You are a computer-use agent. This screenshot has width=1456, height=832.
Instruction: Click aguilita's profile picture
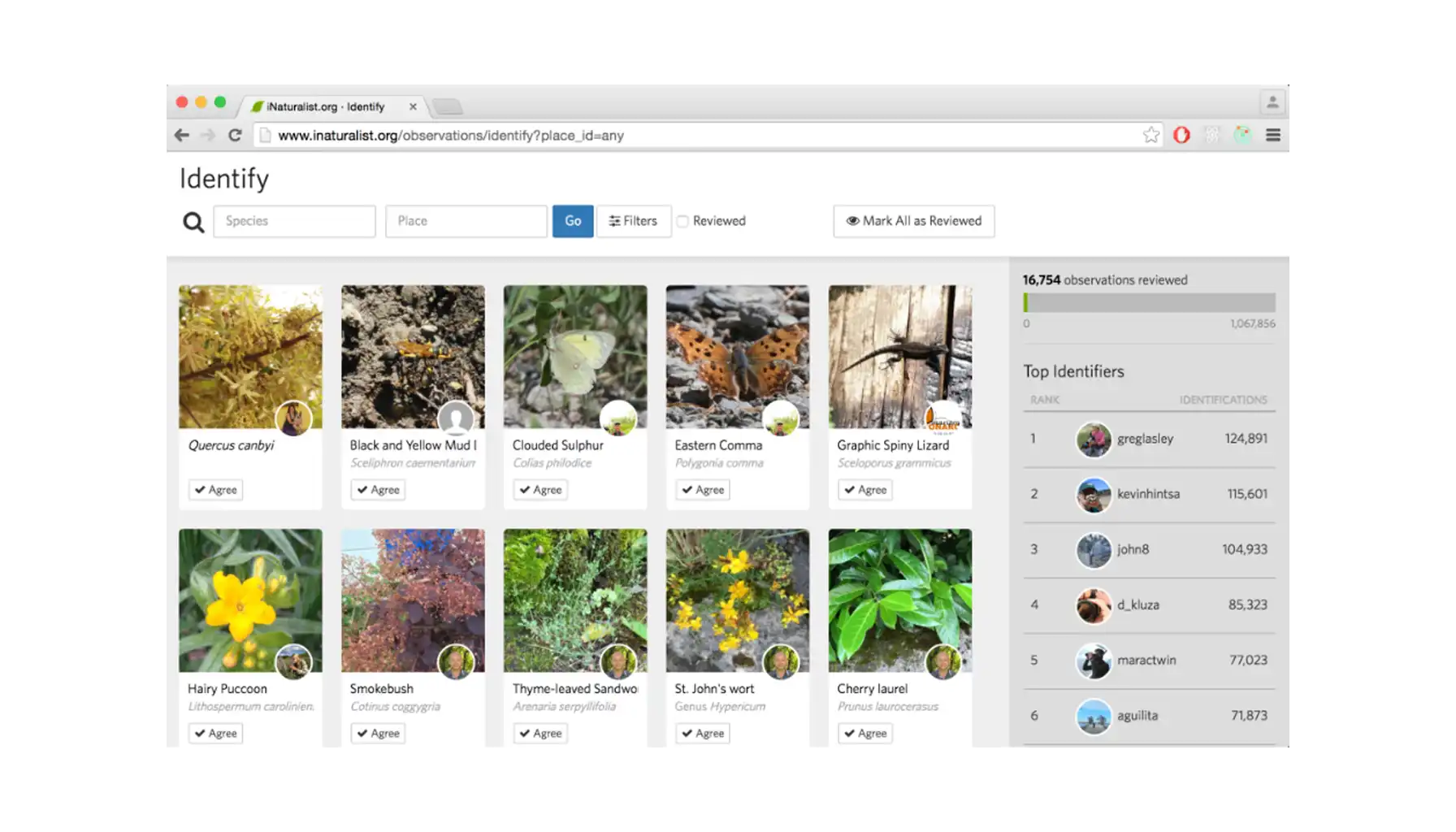1094,717
